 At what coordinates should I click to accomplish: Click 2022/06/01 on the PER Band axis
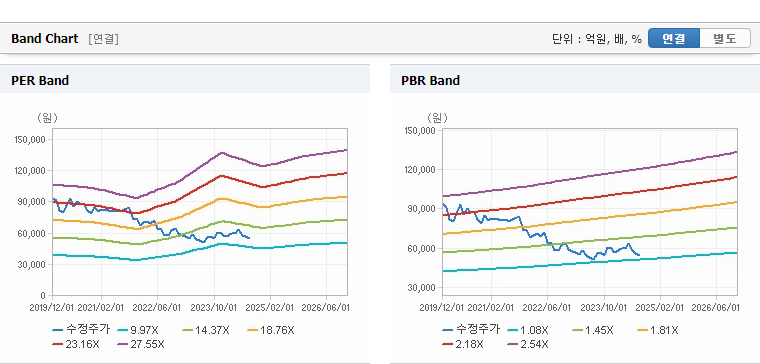[x=158, y=307]
